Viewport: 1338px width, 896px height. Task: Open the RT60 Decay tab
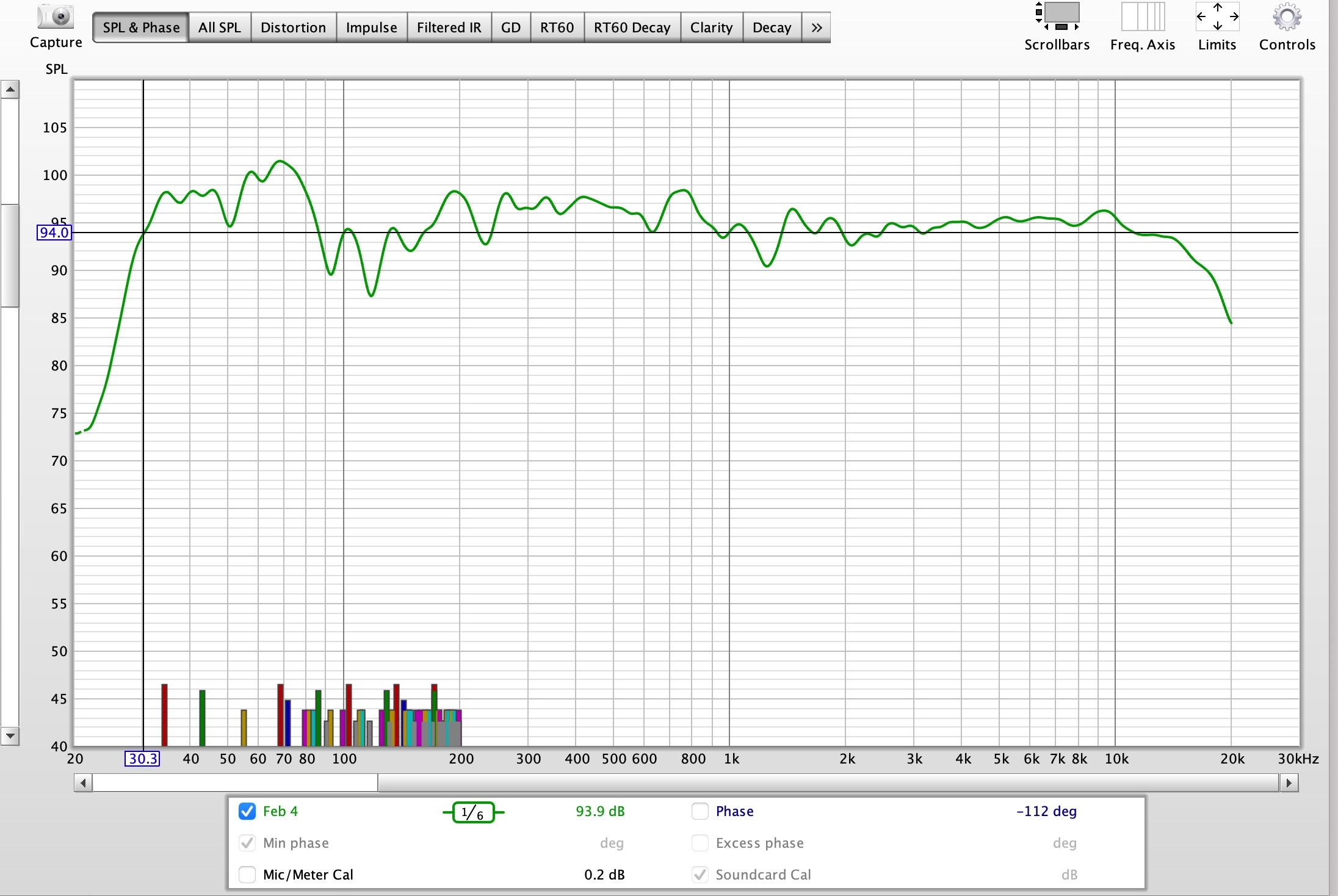pyautogui.click(x=632, y=27)
